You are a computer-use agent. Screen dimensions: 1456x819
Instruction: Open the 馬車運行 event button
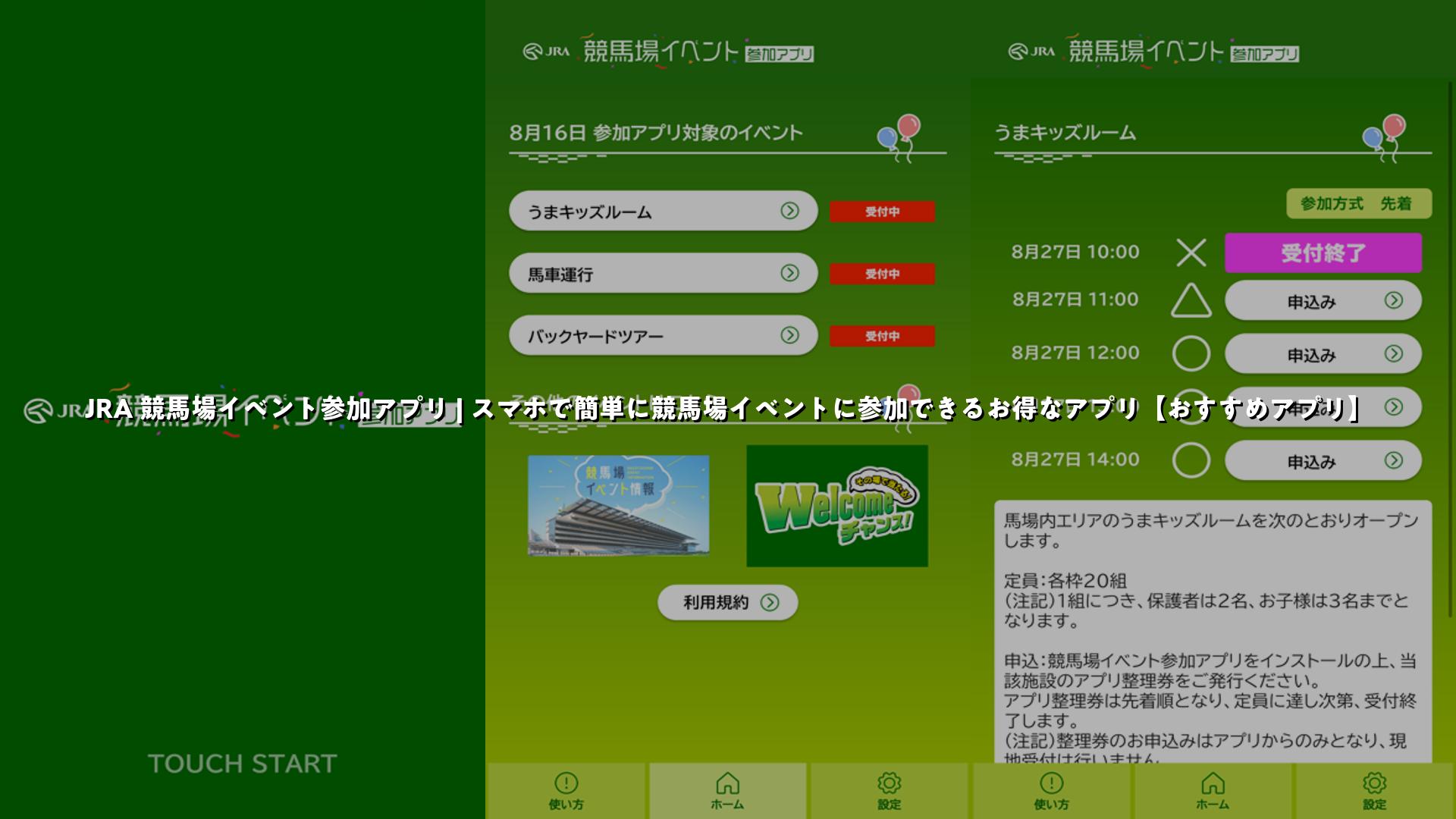(663, 273)
